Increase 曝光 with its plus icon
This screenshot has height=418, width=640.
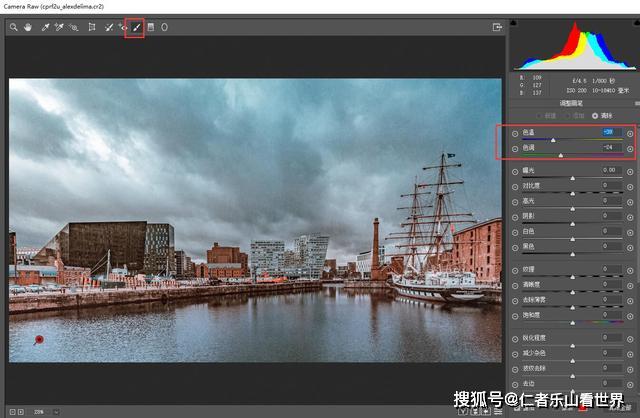(x=630, y=172)
